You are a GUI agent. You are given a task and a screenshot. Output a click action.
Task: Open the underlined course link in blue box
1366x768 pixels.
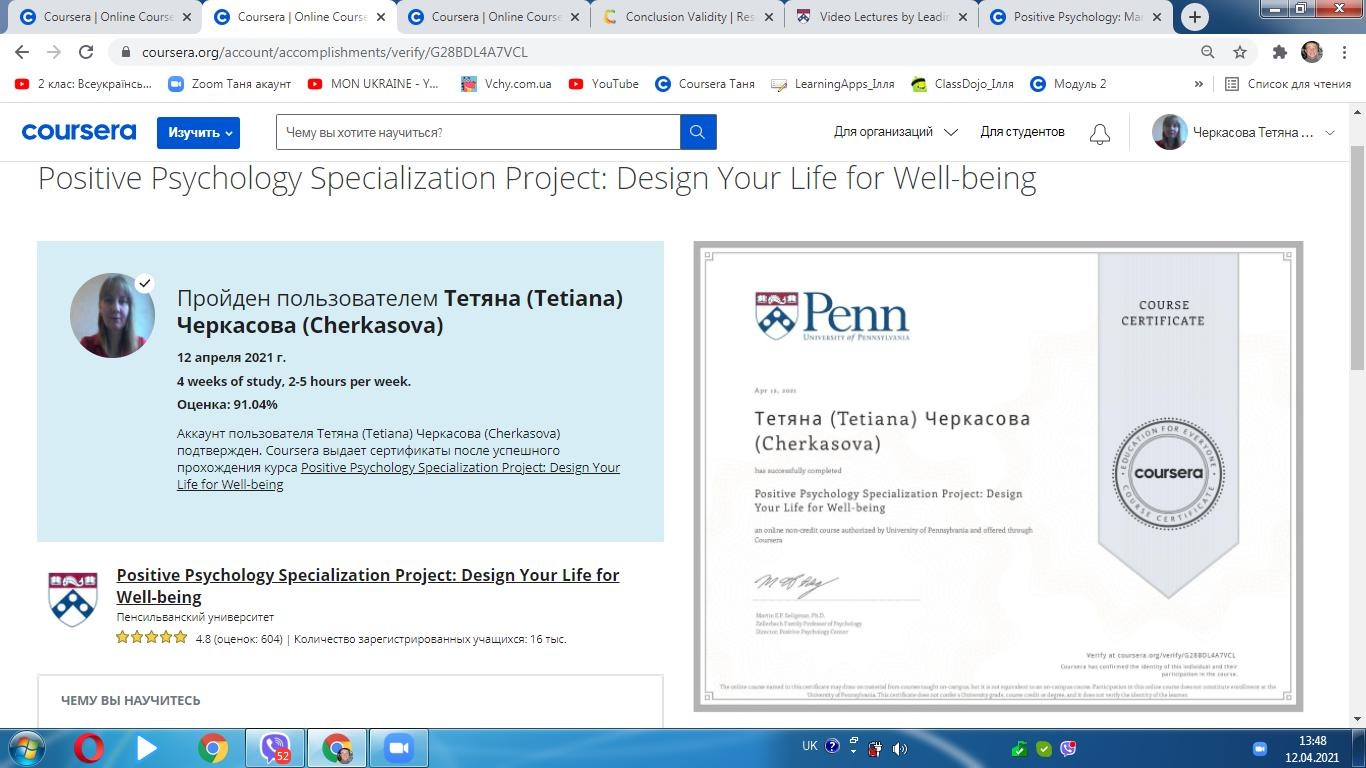(398, 476)
